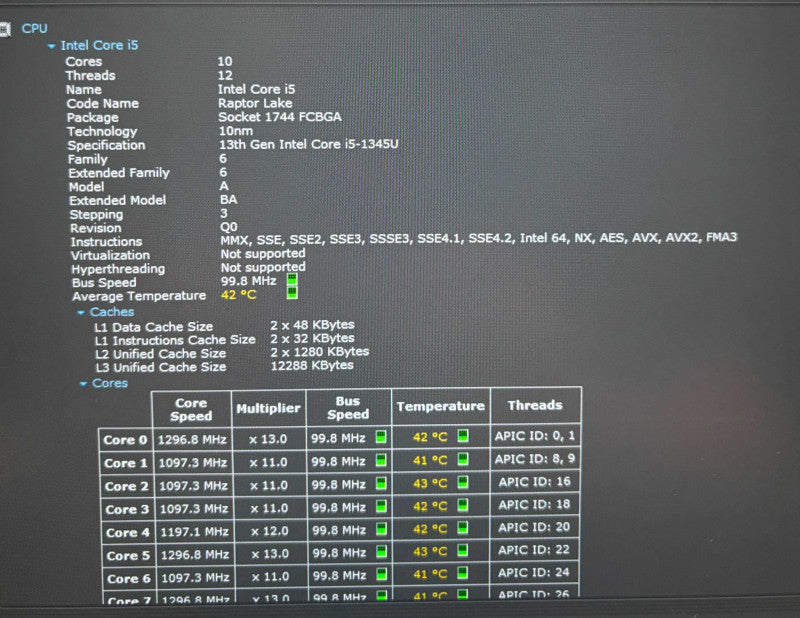The height and width of the screenshot is (618, 800).
Task: Click the L2 Unified Cache Size 2 x 1280 KBytes value
Action: (319, 352)
